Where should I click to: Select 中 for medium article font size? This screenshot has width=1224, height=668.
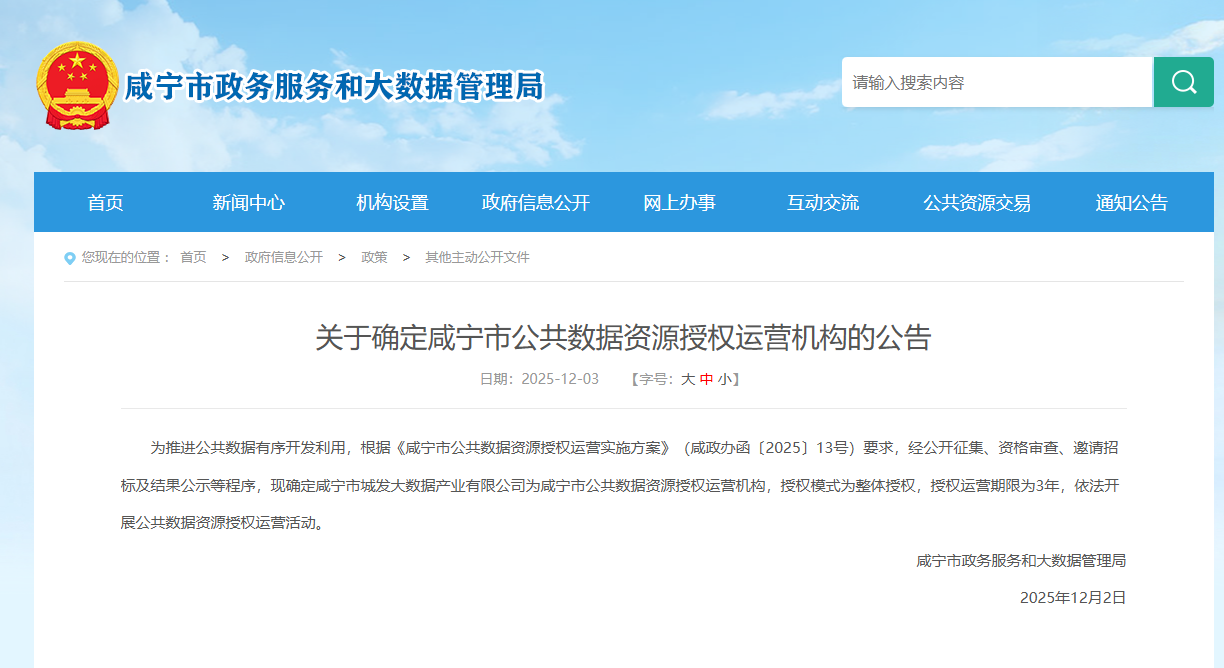pyautogui.click(x=708, y=378)
